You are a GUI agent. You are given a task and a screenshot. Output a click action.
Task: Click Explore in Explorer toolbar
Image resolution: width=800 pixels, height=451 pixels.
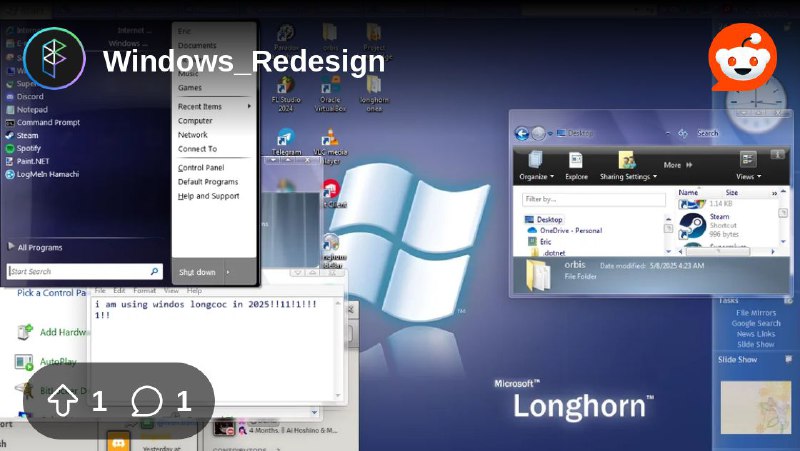coord(577,167)
